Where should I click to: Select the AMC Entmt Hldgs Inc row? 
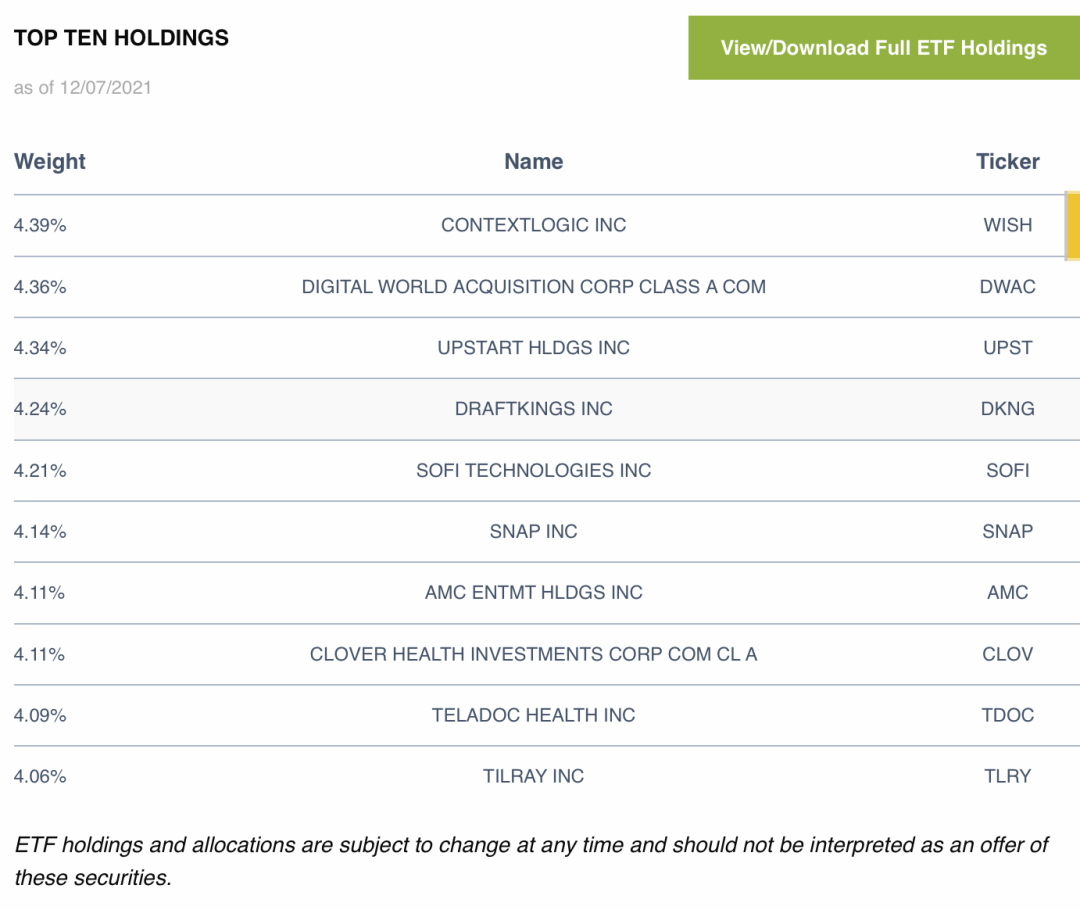tap(533, 593)
